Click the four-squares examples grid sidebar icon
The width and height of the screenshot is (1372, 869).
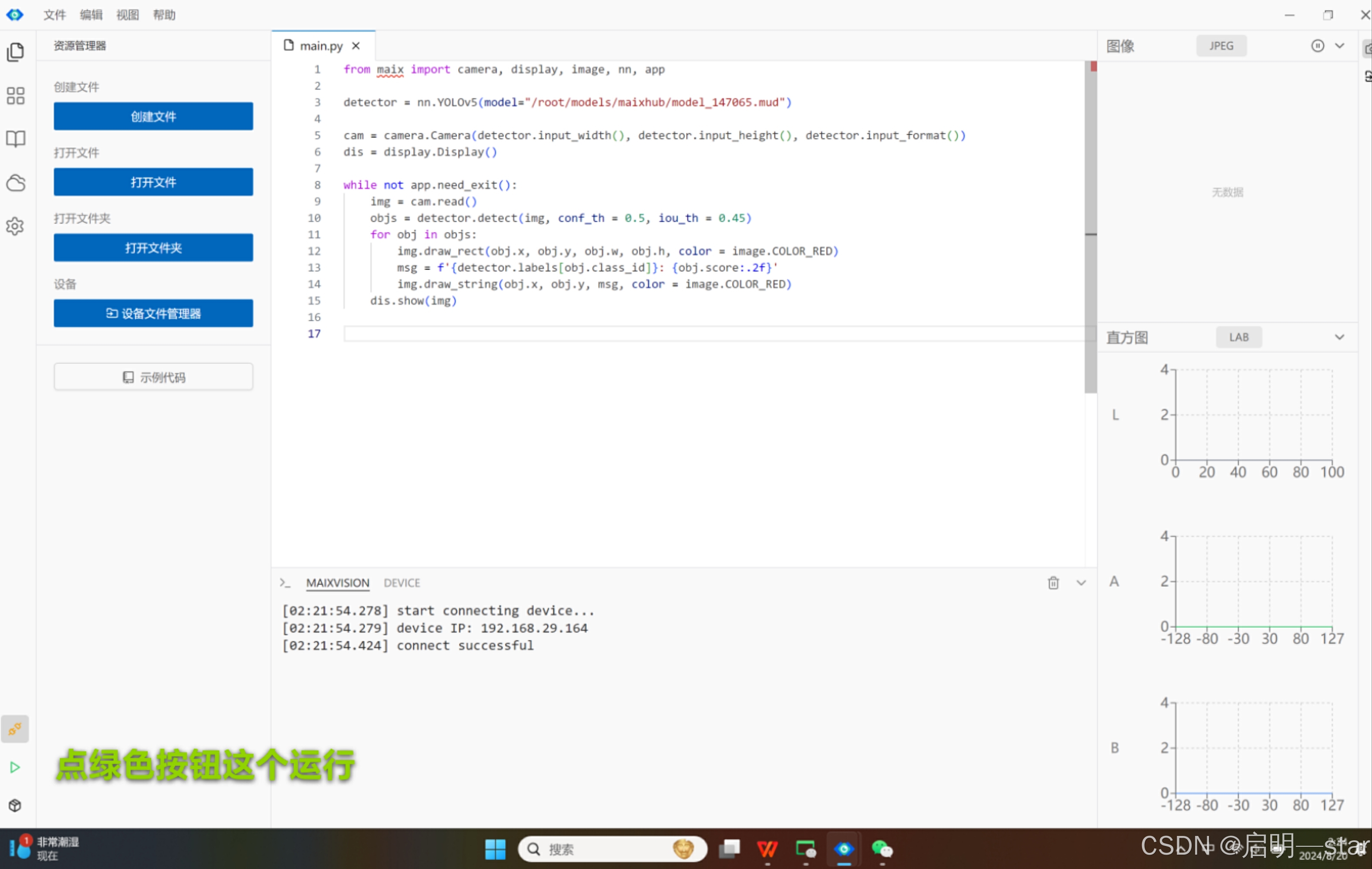click(x=15, y=96)
